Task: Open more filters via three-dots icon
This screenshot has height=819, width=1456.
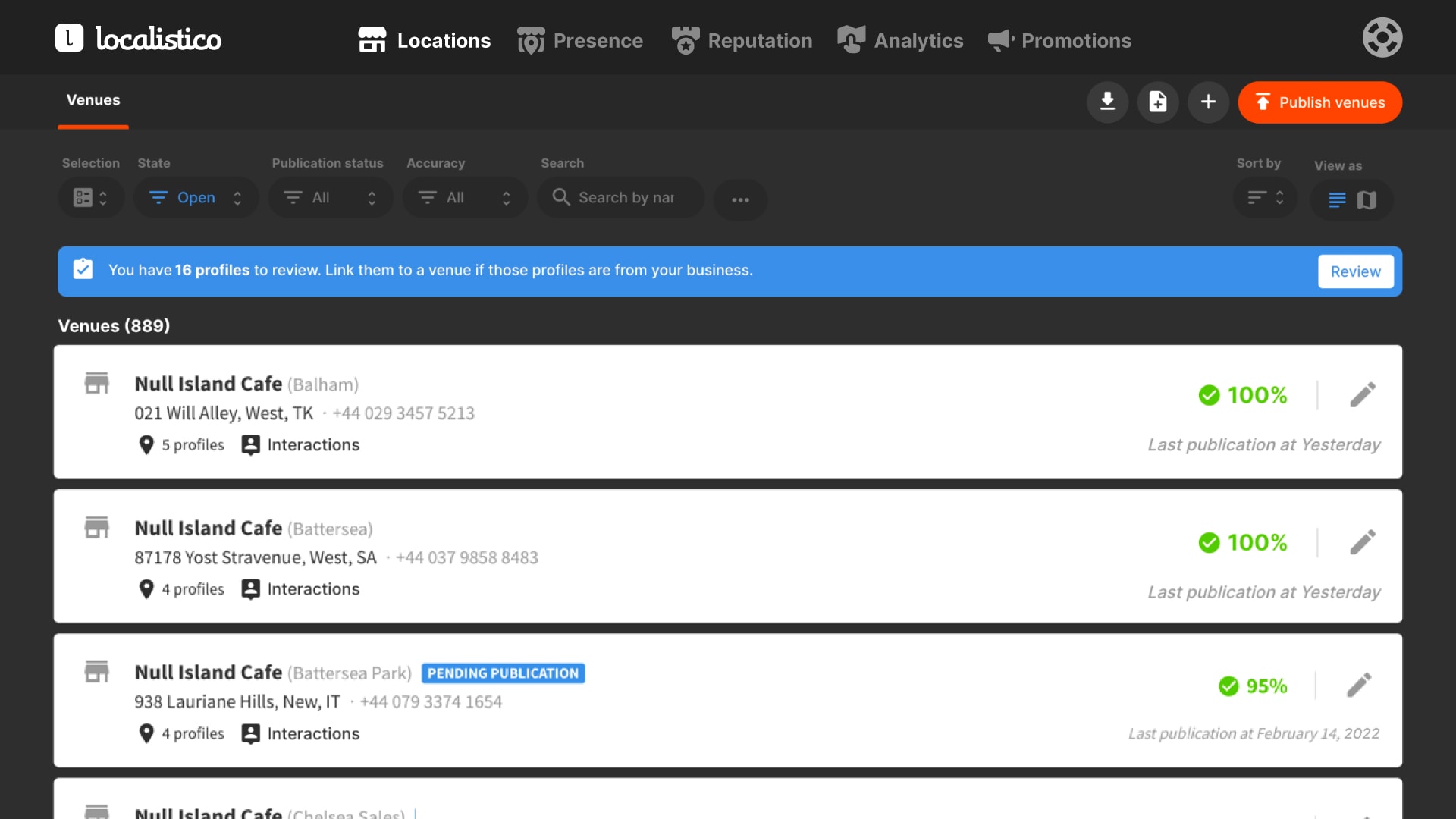Action: [740, 199]
